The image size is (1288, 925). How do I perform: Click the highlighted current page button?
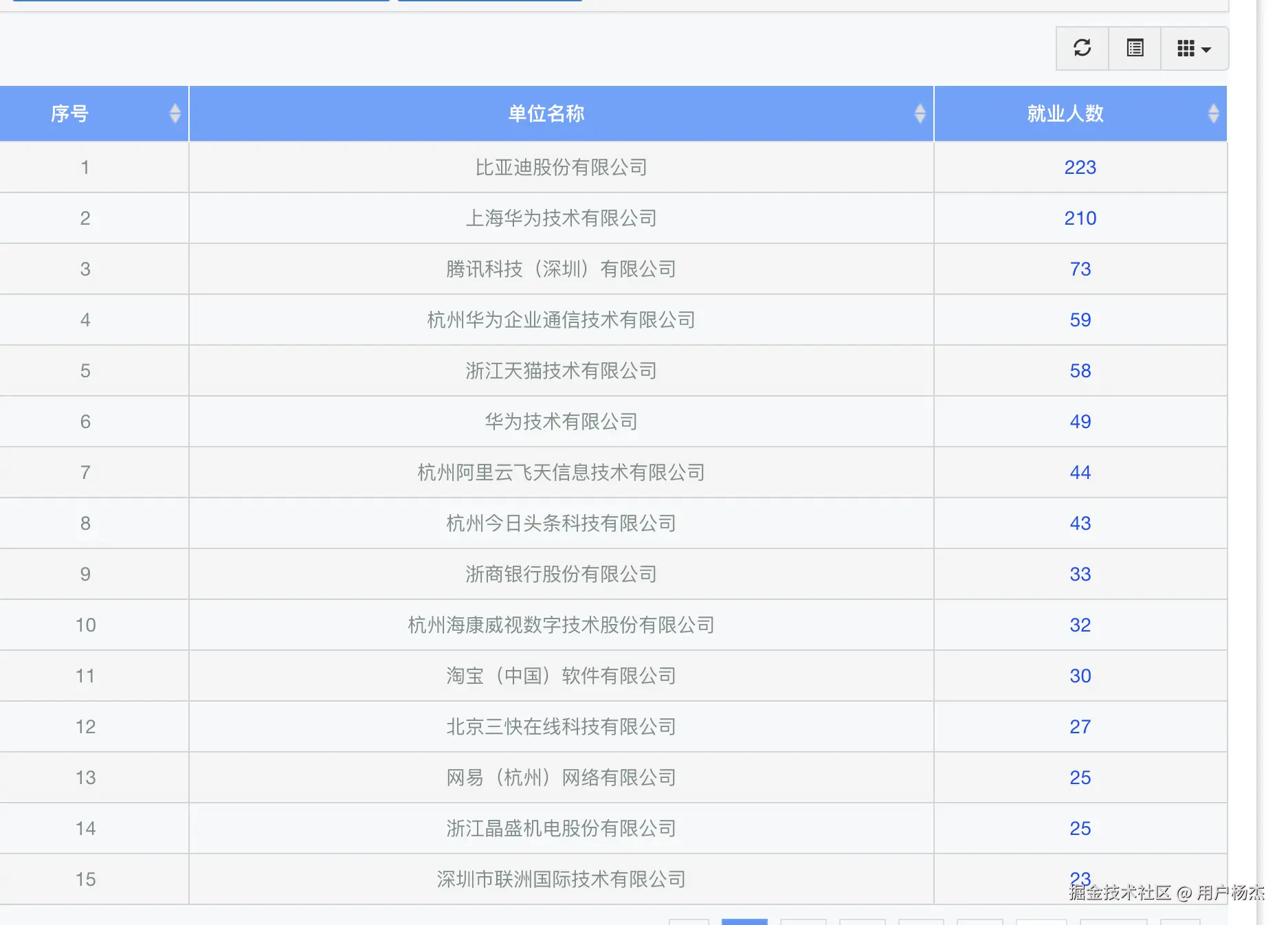point(744,921)
